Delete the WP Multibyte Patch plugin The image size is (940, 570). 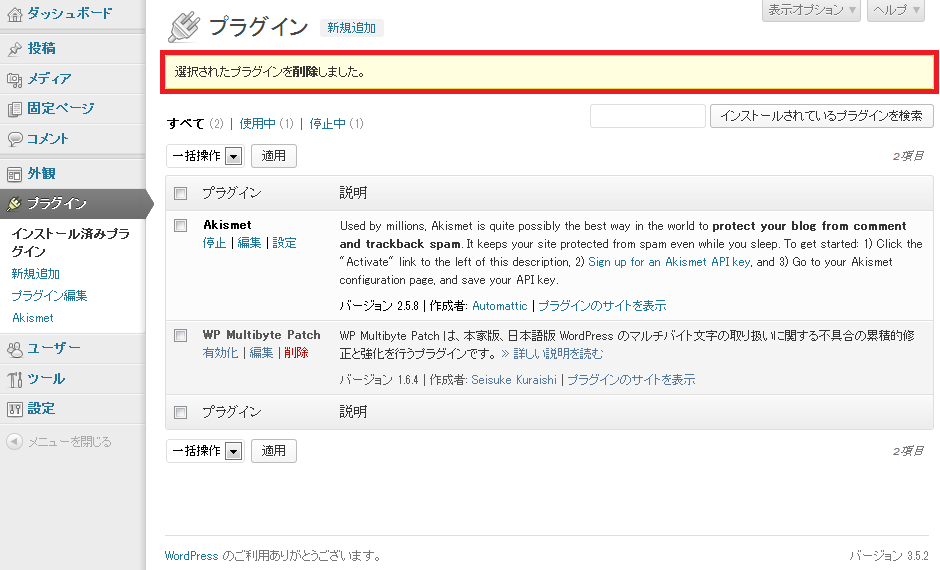(x=296, y=353)
